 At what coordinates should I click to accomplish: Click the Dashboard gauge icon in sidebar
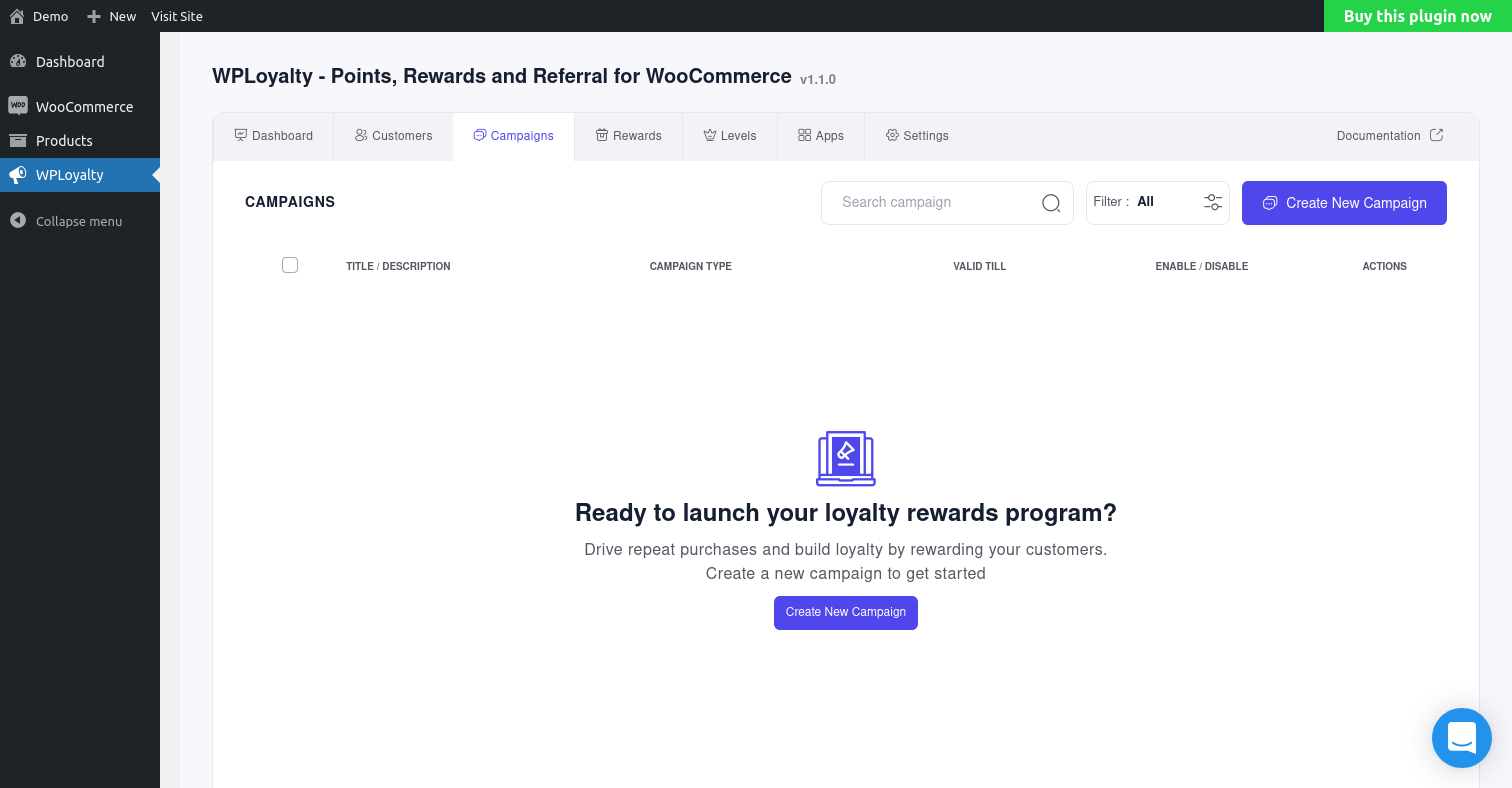tap(18, 62)
